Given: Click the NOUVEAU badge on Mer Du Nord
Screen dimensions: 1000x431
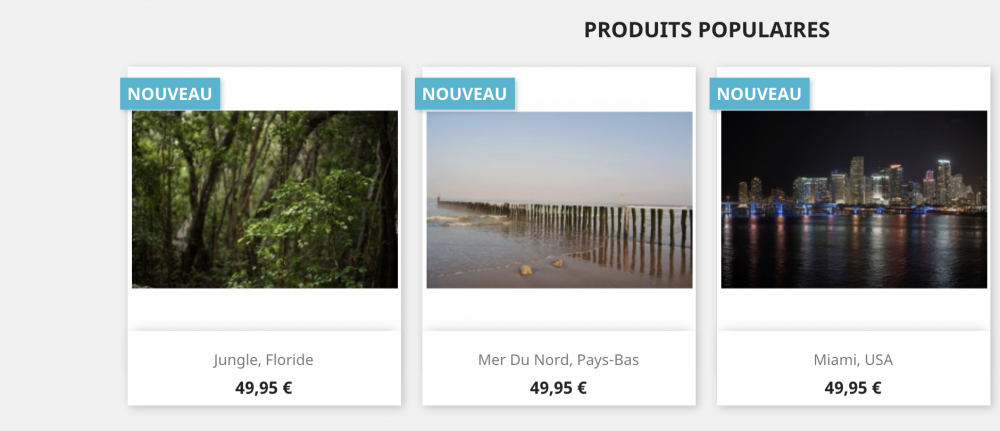Looking at the screenshot, I should (464, 93).
